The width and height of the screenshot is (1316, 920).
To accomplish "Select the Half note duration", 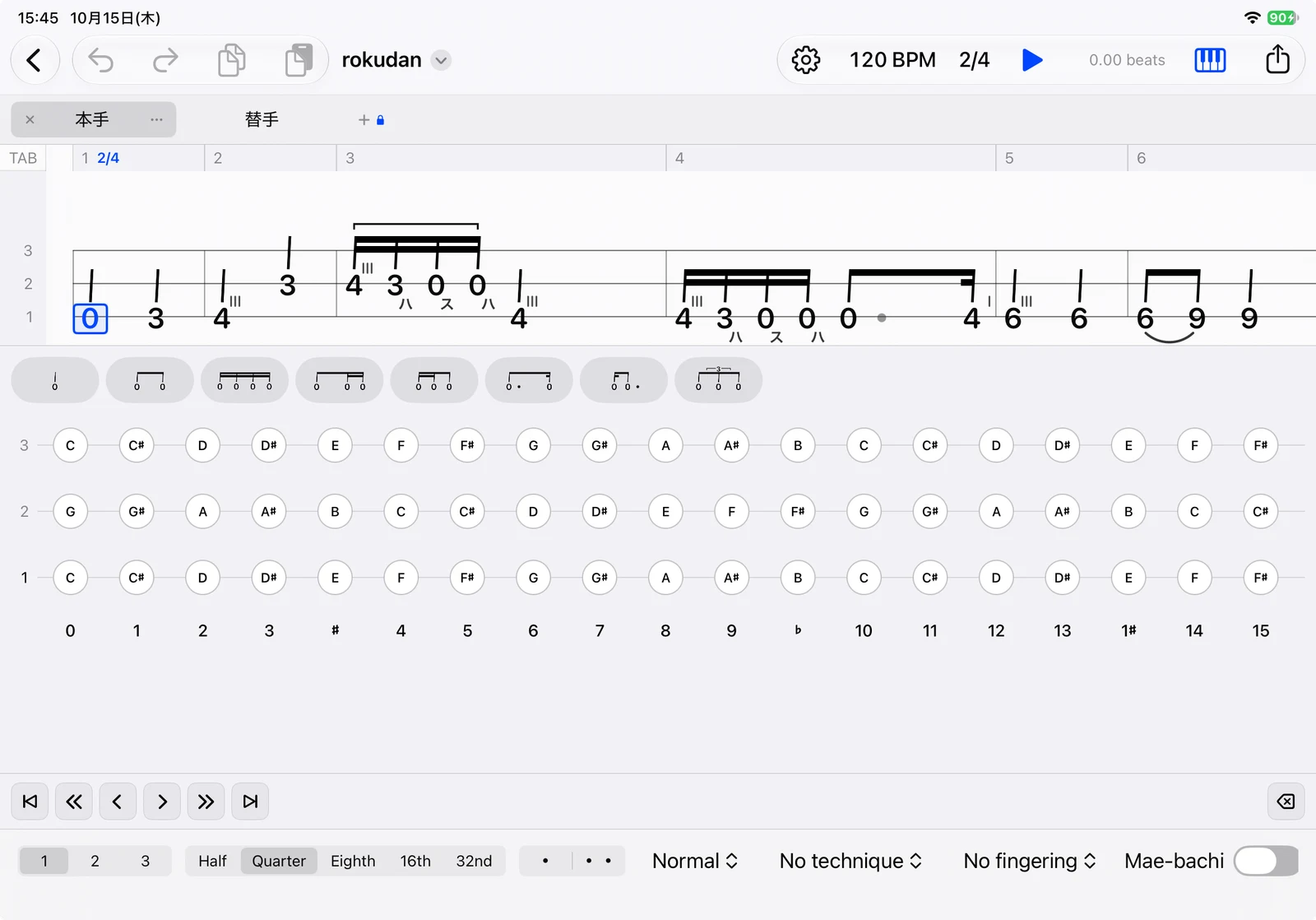I will (212, 861).
